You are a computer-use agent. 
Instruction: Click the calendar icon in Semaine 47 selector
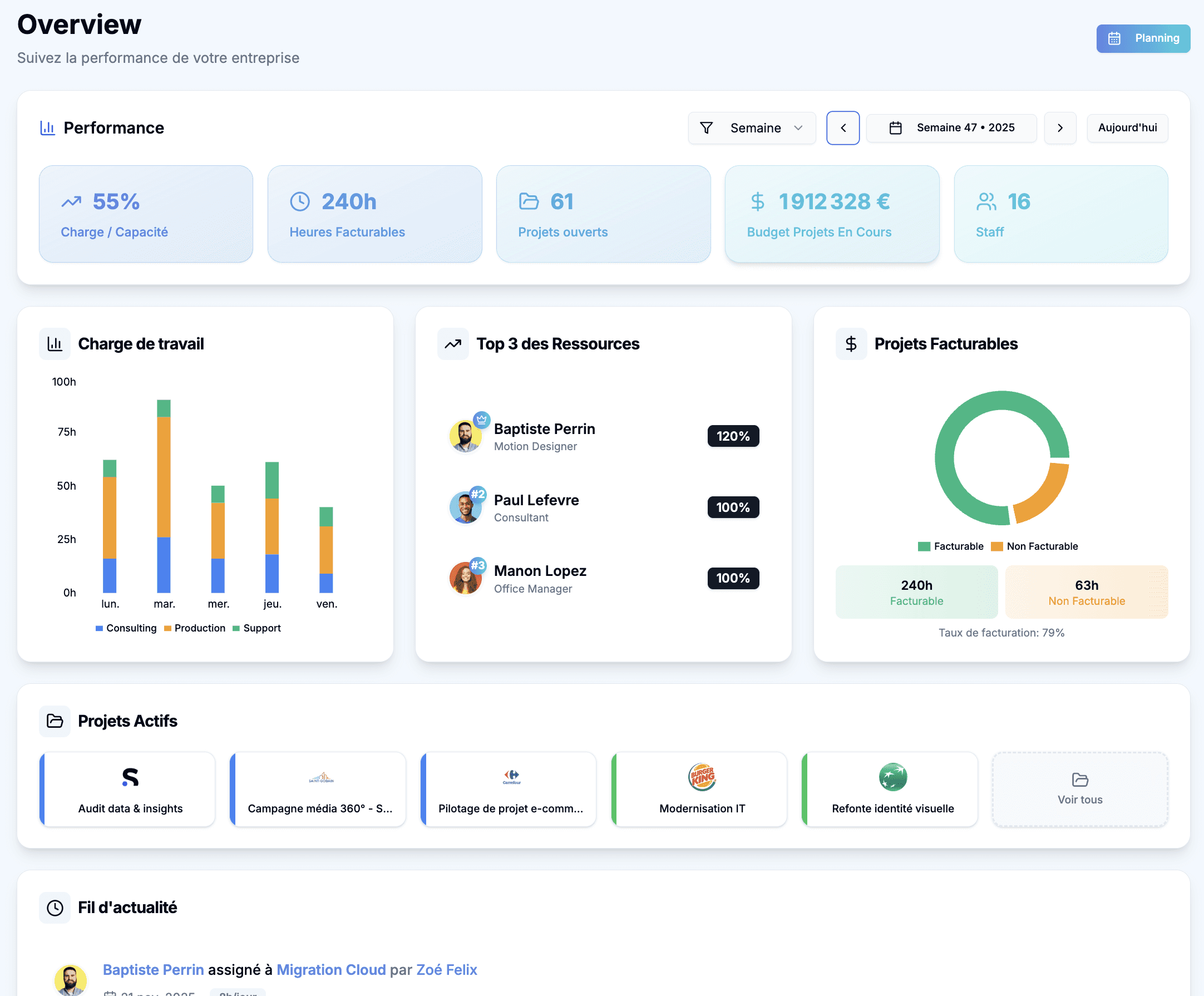897,128
